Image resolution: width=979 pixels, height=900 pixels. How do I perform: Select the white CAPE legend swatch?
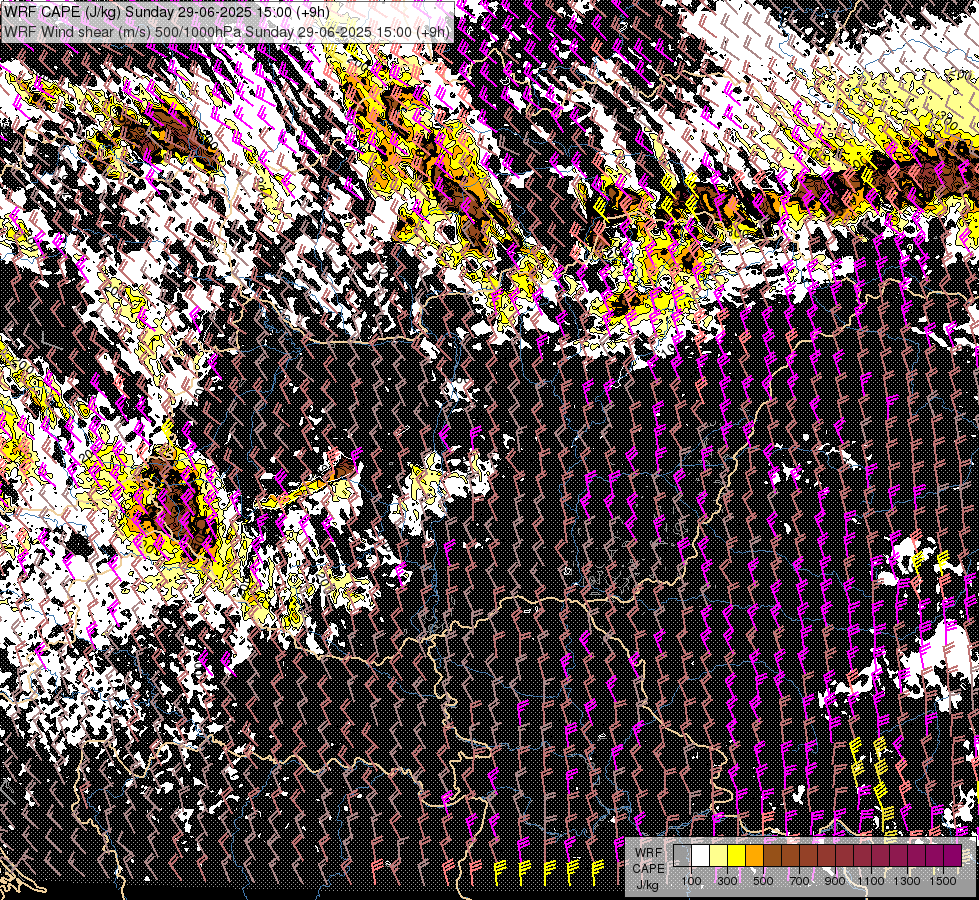click(701, 856)
